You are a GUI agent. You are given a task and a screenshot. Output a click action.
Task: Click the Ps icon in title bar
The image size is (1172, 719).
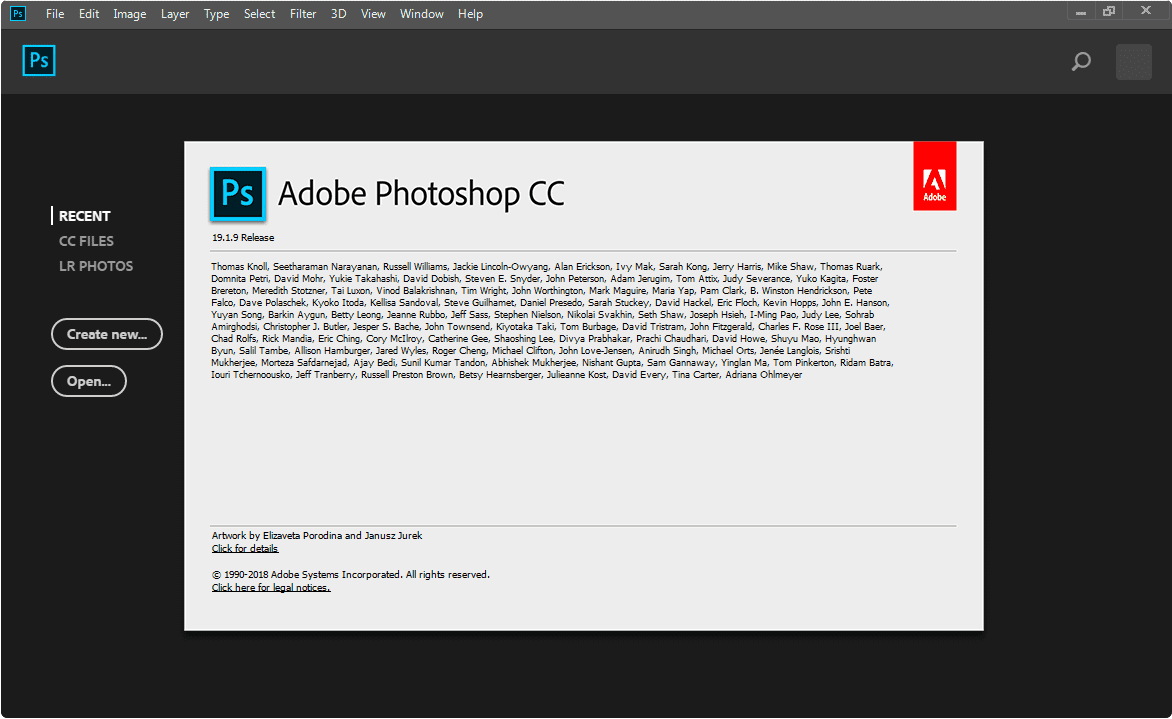tap(17, 13)
